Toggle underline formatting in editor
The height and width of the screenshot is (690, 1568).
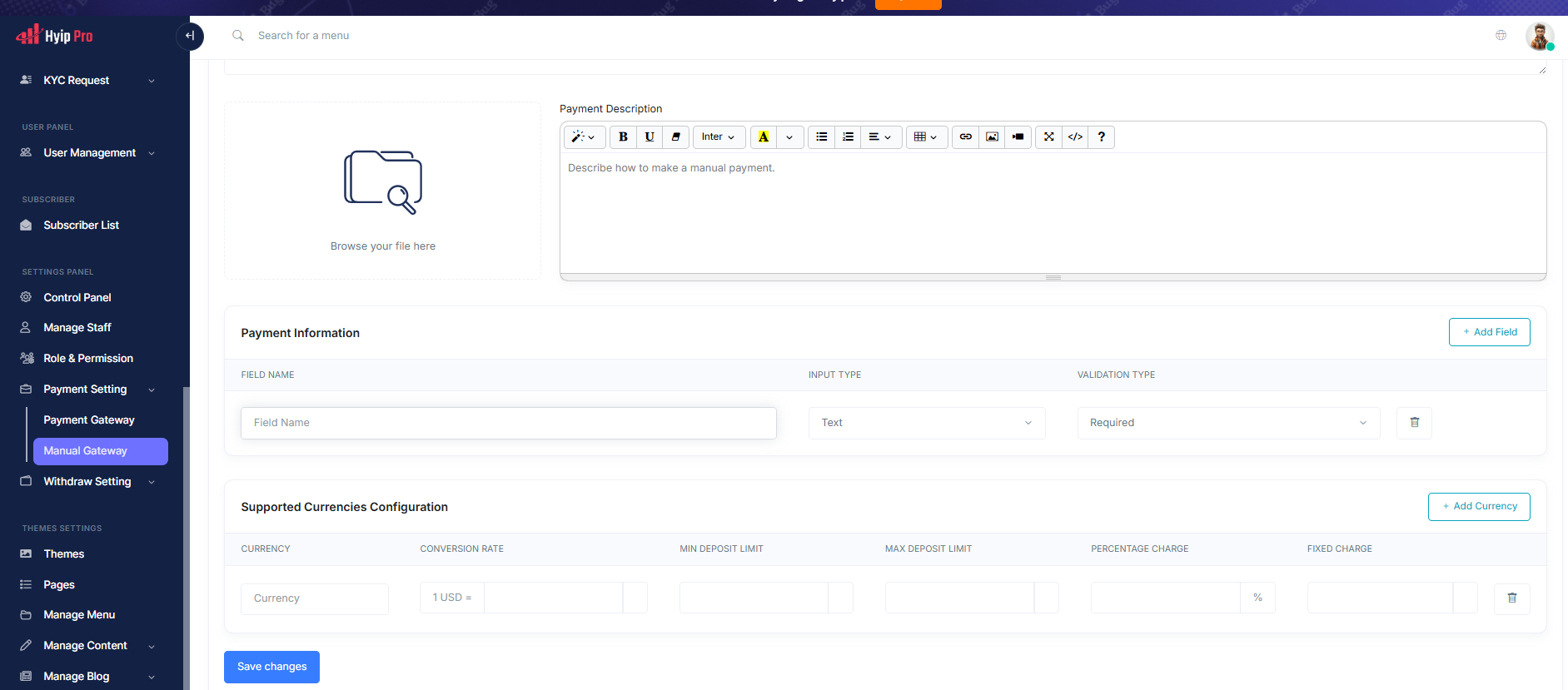(650, 137)
